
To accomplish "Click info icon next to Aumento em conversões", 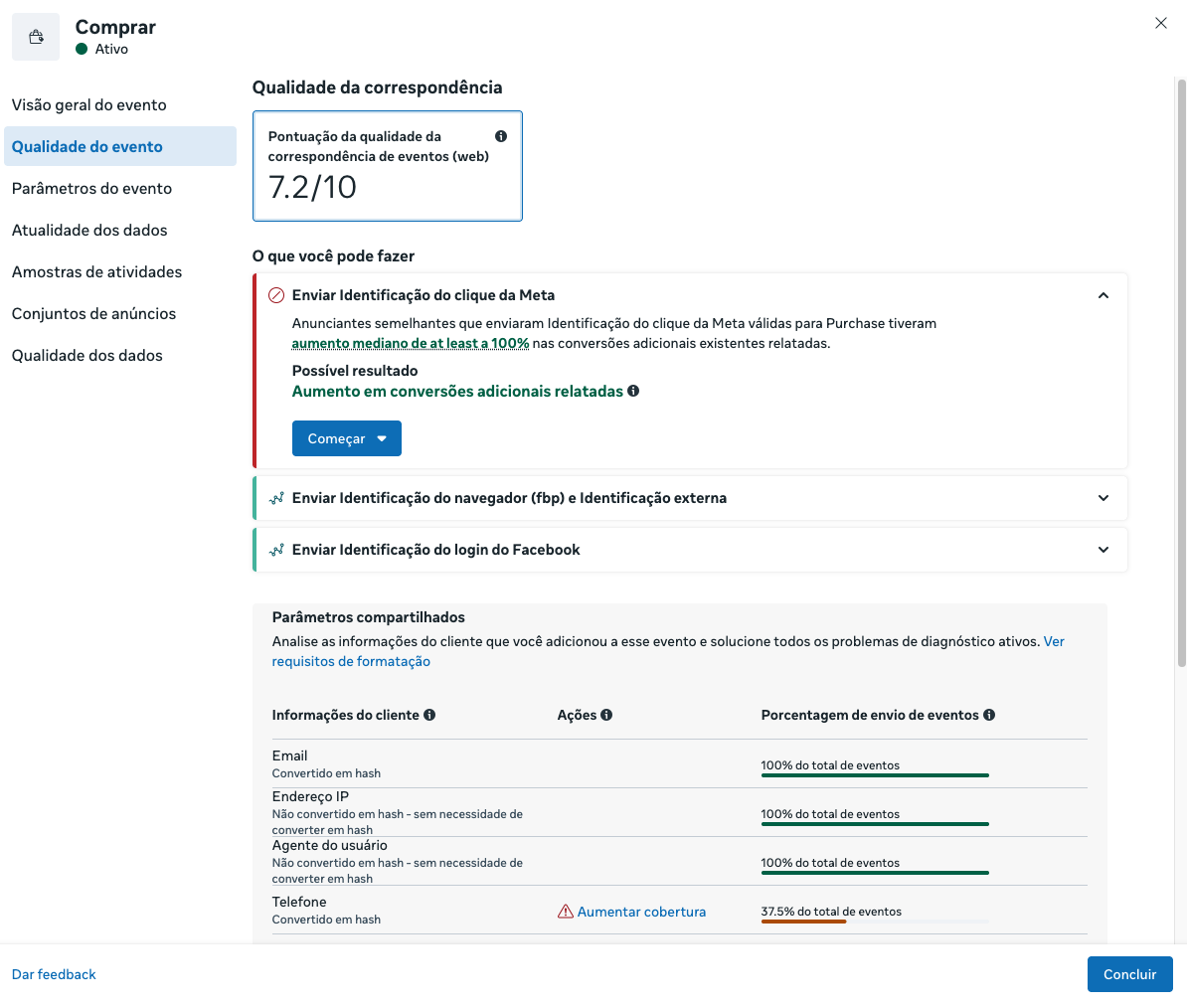I will point(633,391).
